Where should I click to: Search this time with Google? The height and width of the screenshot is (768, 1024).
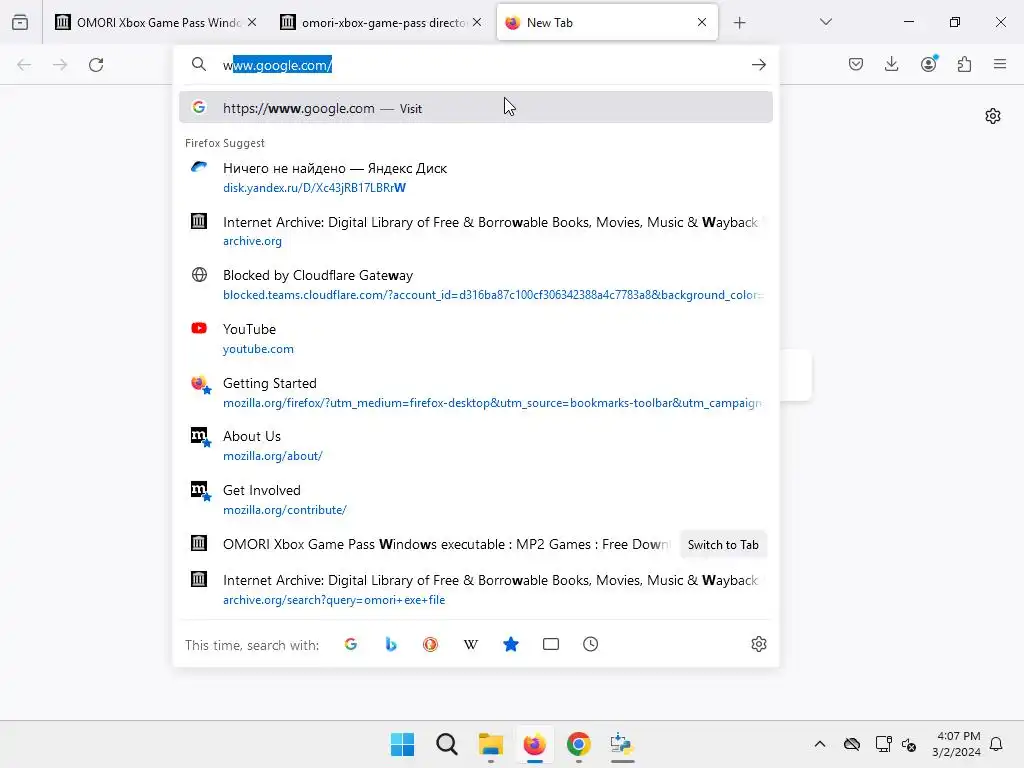[351, 645]
